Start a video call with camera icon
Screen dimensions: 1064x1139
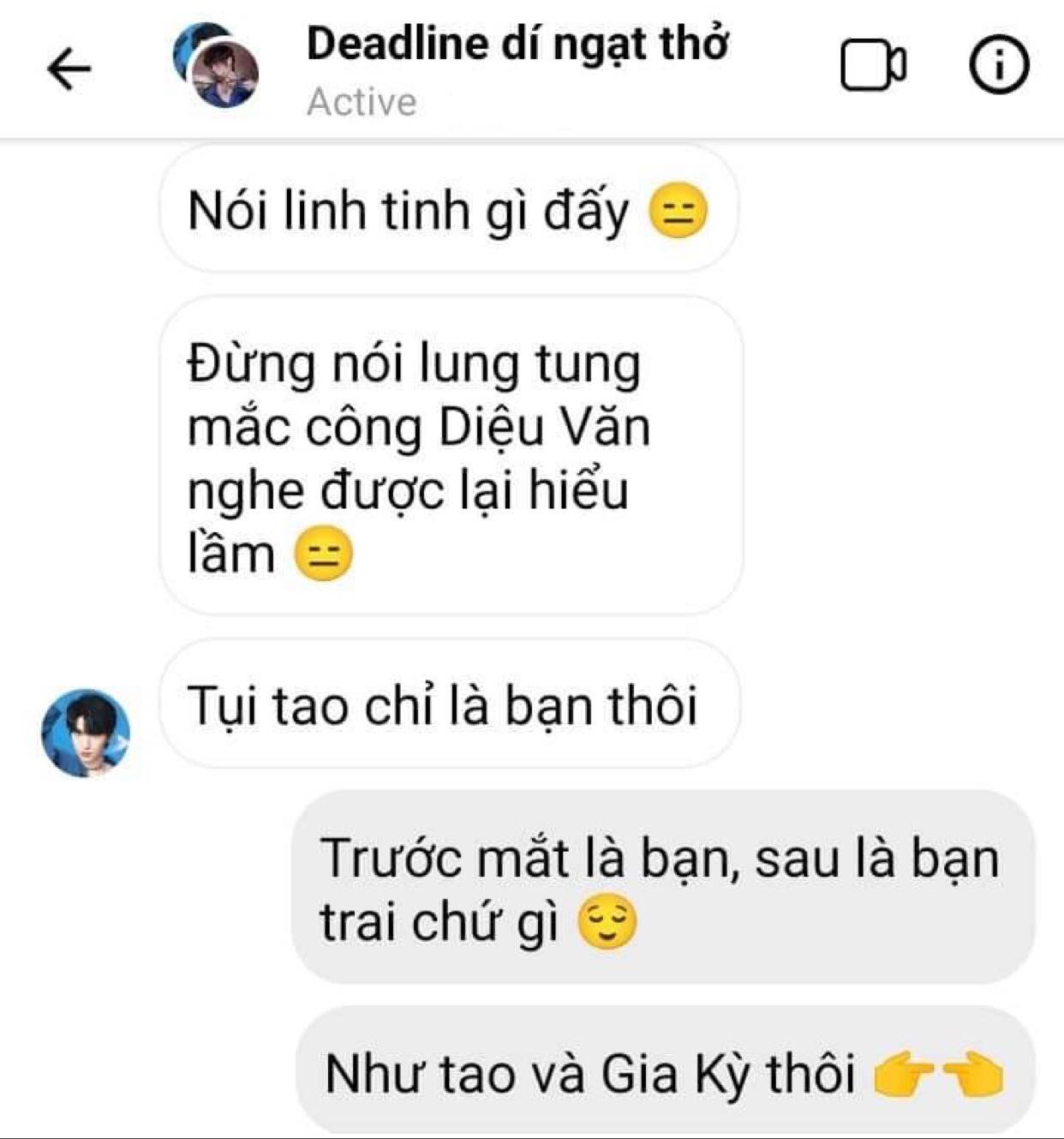(873, 65)
